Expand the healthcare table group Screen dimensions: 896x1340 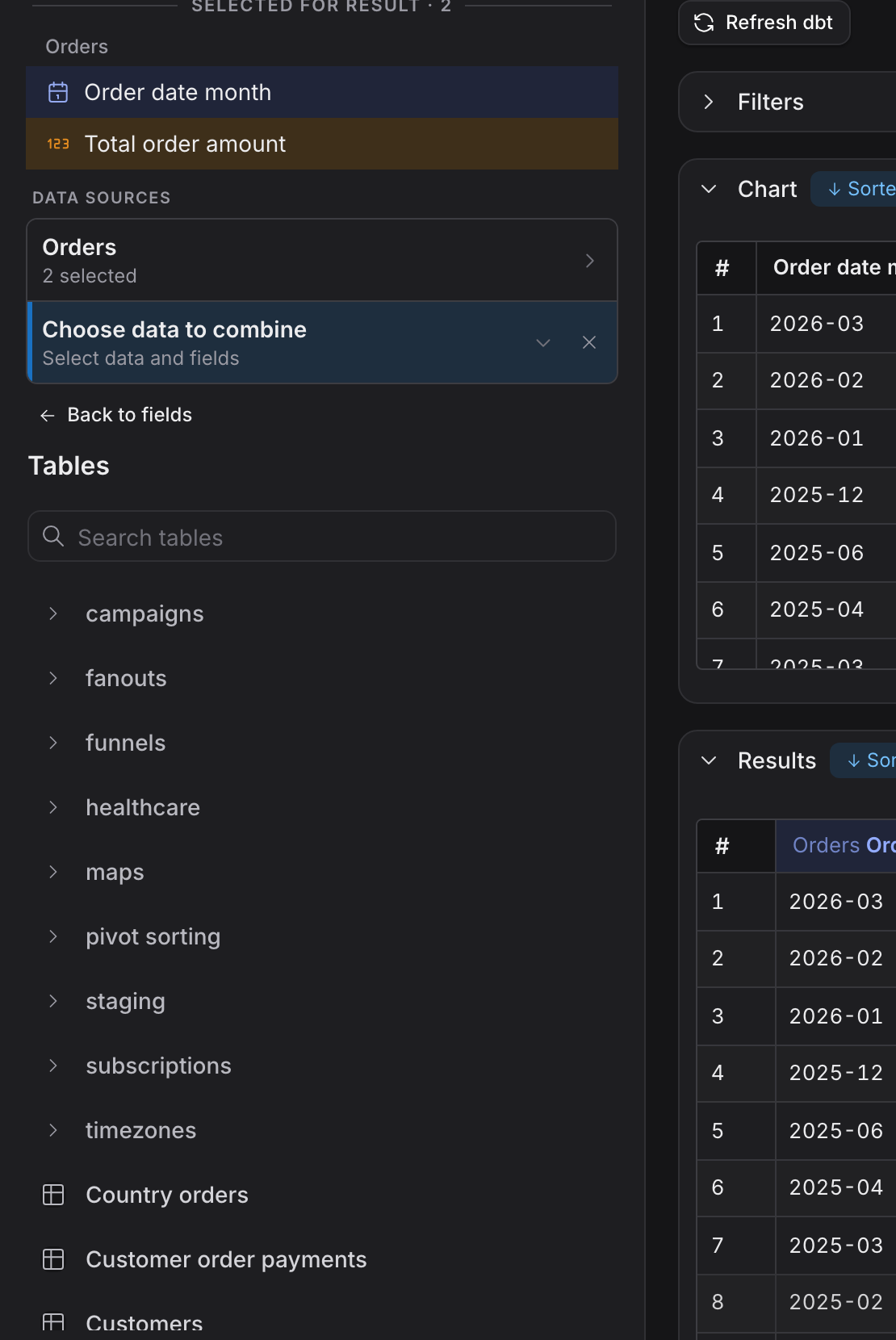(53, 807)
